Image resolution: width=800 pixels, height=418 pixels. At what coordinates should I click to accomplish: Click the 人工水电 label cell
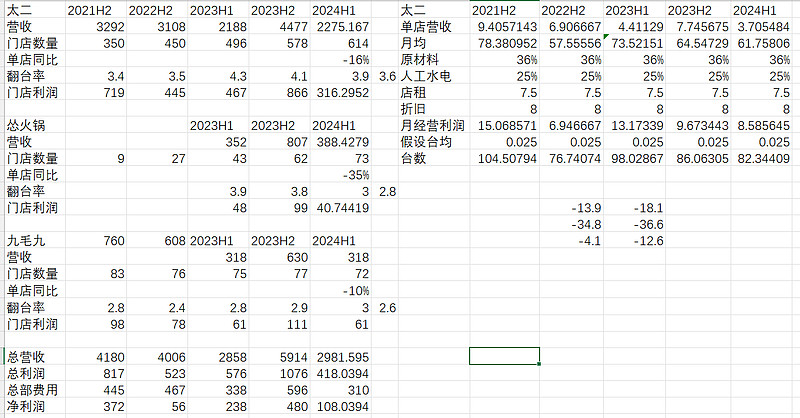coord(434,76)
